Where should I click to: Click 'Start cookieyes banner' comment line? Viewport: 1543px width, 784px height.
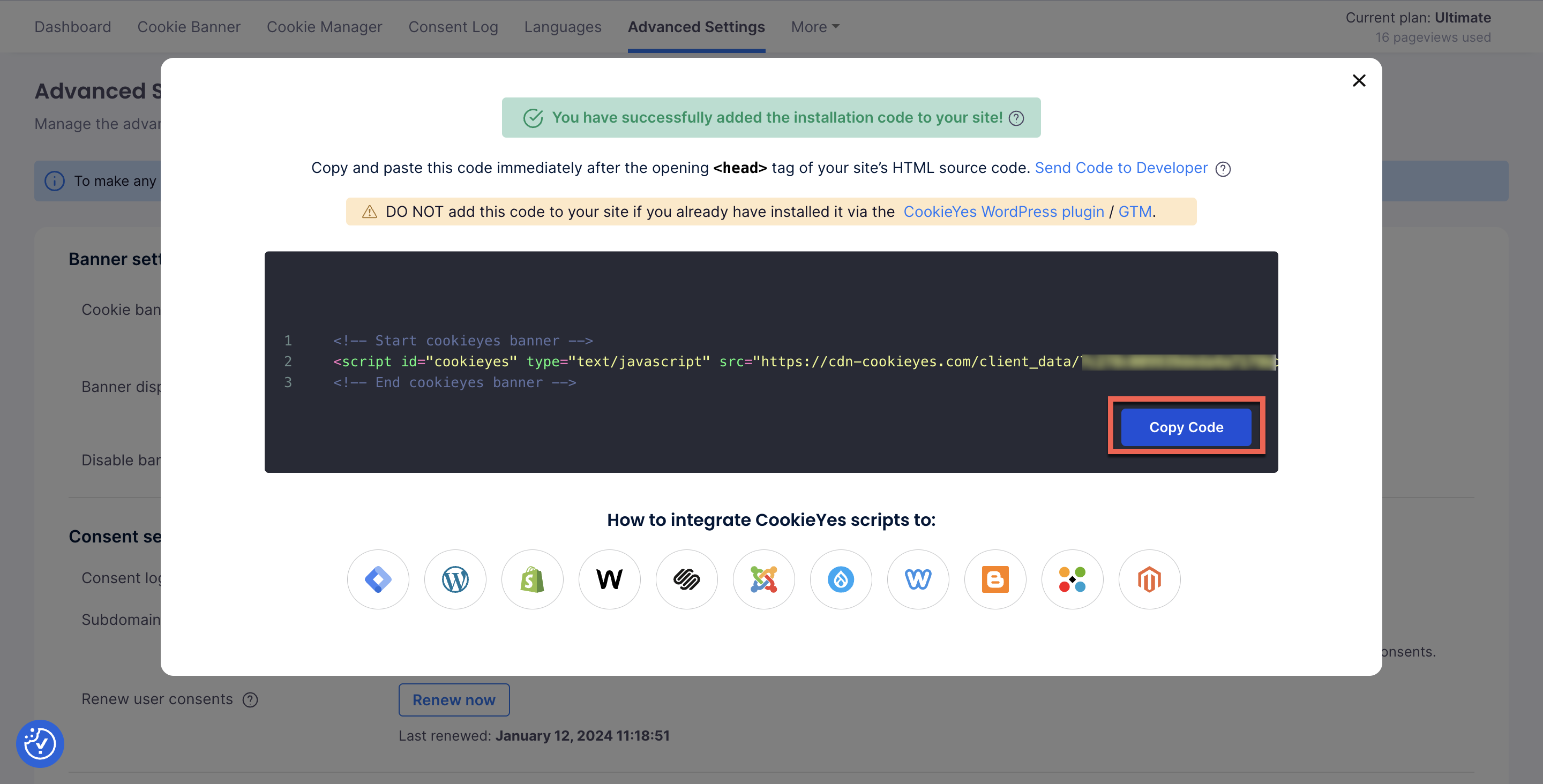coord(463,341)
